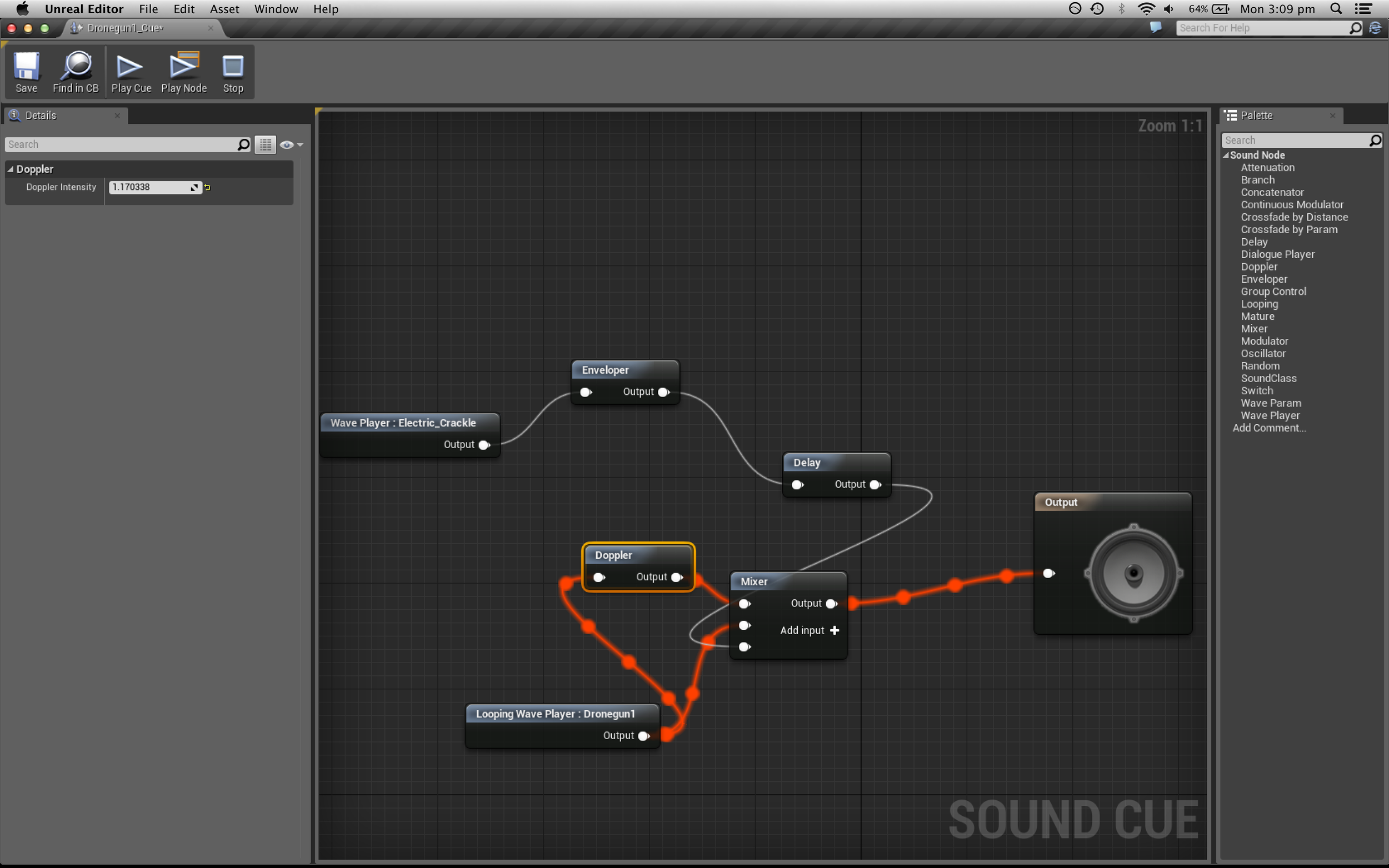Click the Details panel search field
Viewport: 1389px width, 868px height.
(x=121, y=144)
